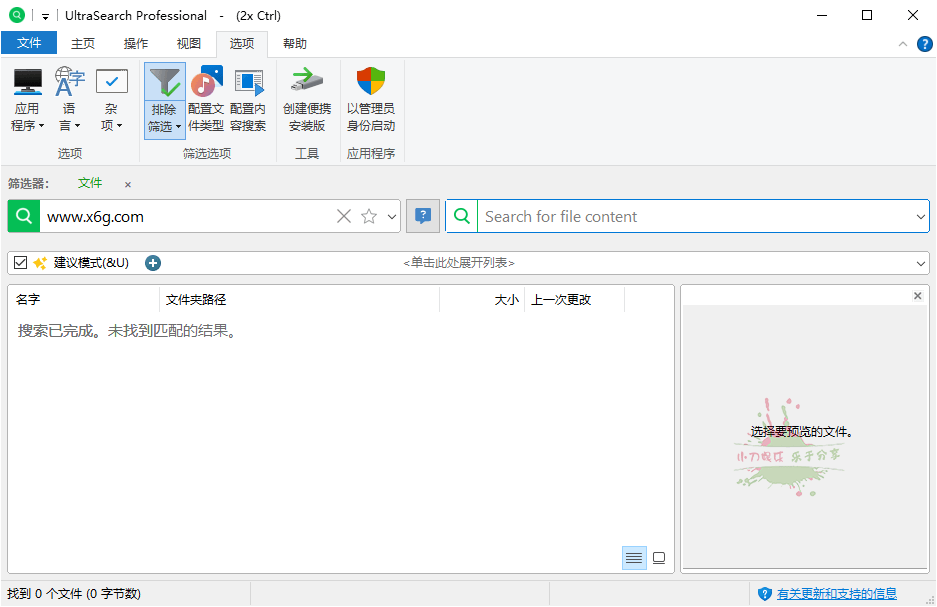Switch to the 视图 ribbon tab
Screen dimensions: 937x607
188,43
